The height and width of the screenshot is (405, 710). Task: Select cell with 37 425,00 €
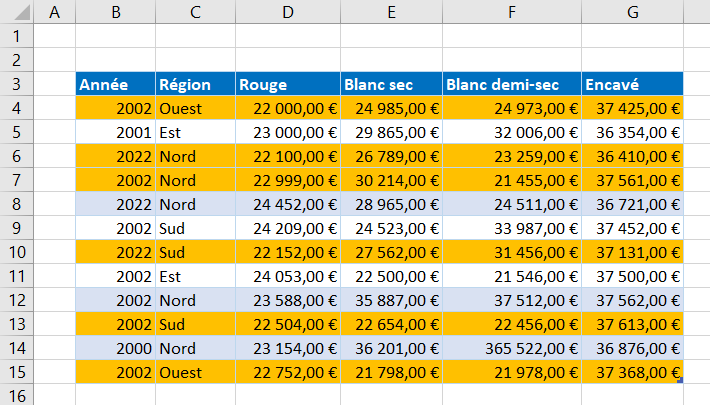[x=633, y=108]
